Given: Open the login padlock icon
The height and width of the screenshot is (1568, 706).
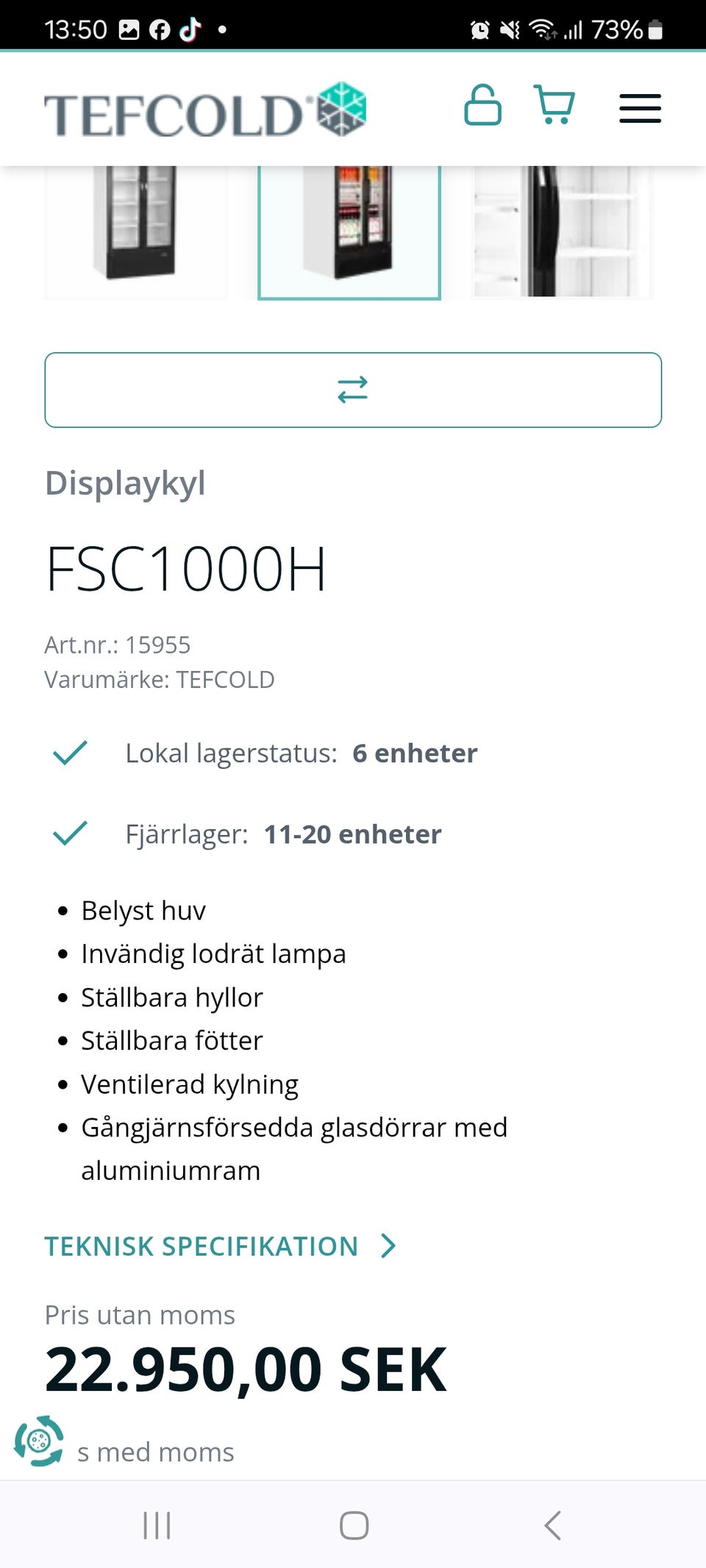Looking at the screenshot, I should pos(482,105).
